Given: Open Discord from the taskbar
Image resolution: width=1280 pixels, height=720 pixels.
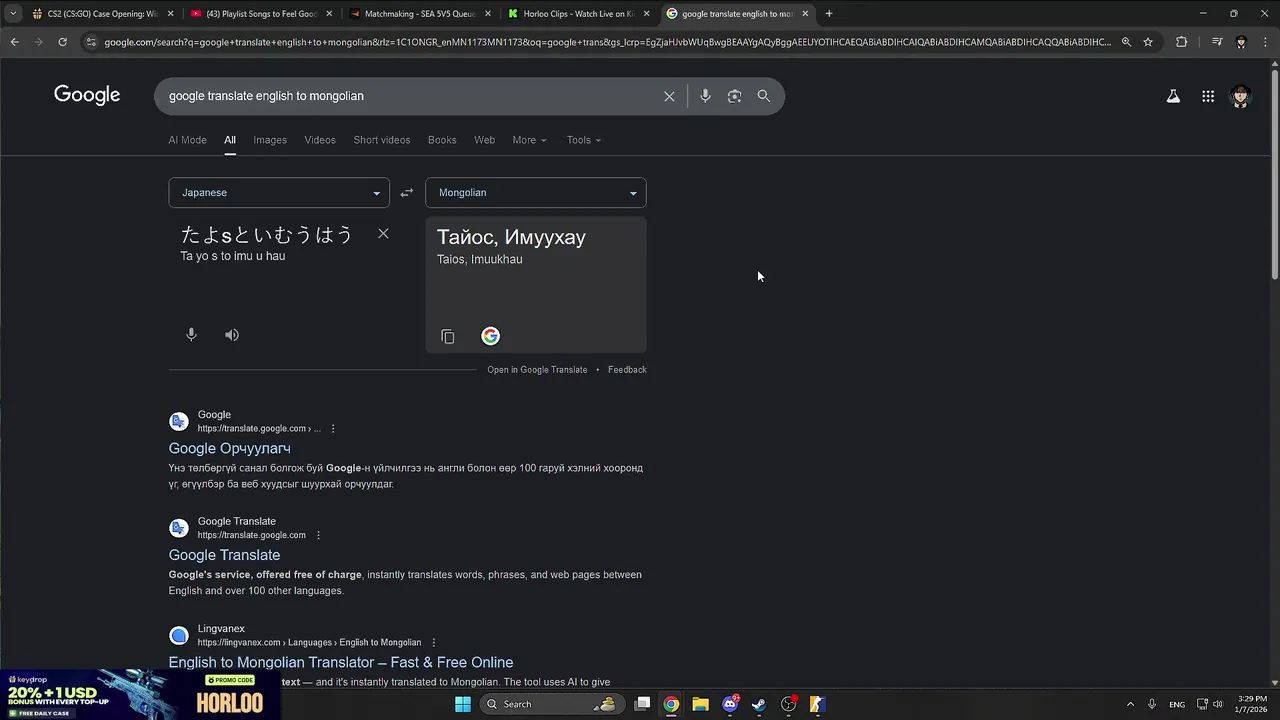Looking at the screenshot, I should tap(730, 704).
